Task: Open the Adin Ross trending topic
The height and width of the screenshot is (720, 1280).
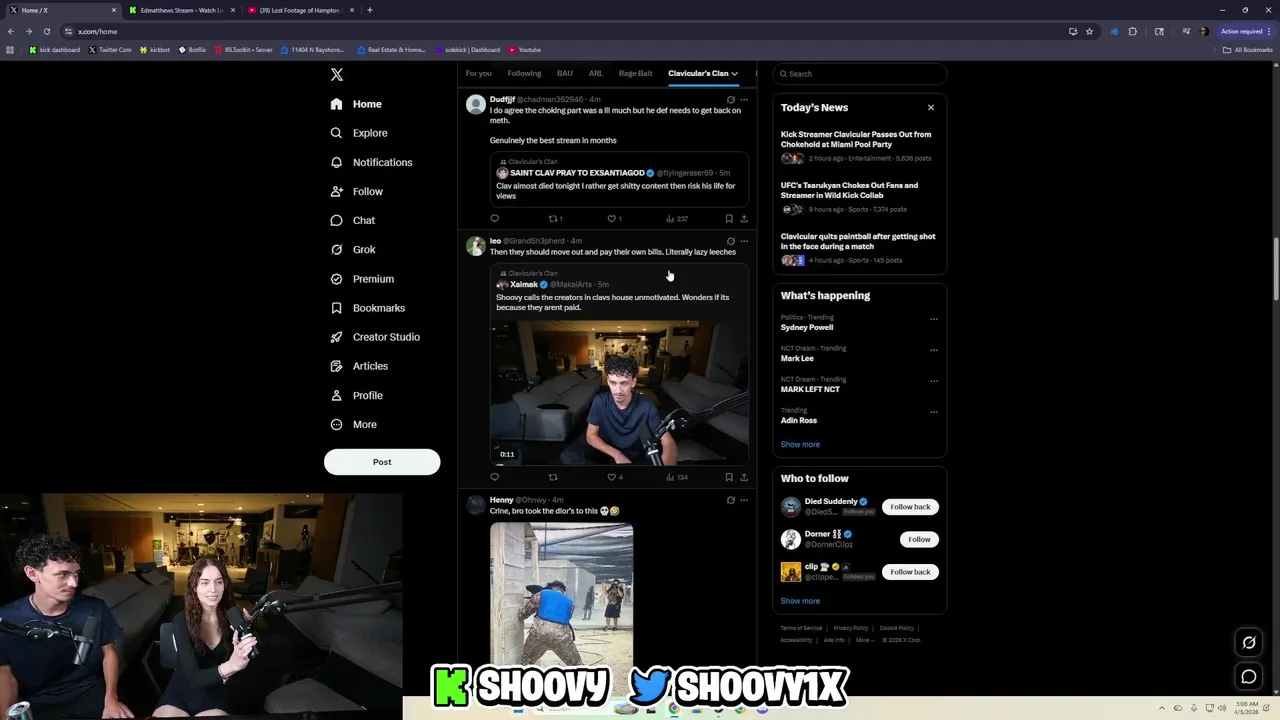Action: (x=799, y=420)
